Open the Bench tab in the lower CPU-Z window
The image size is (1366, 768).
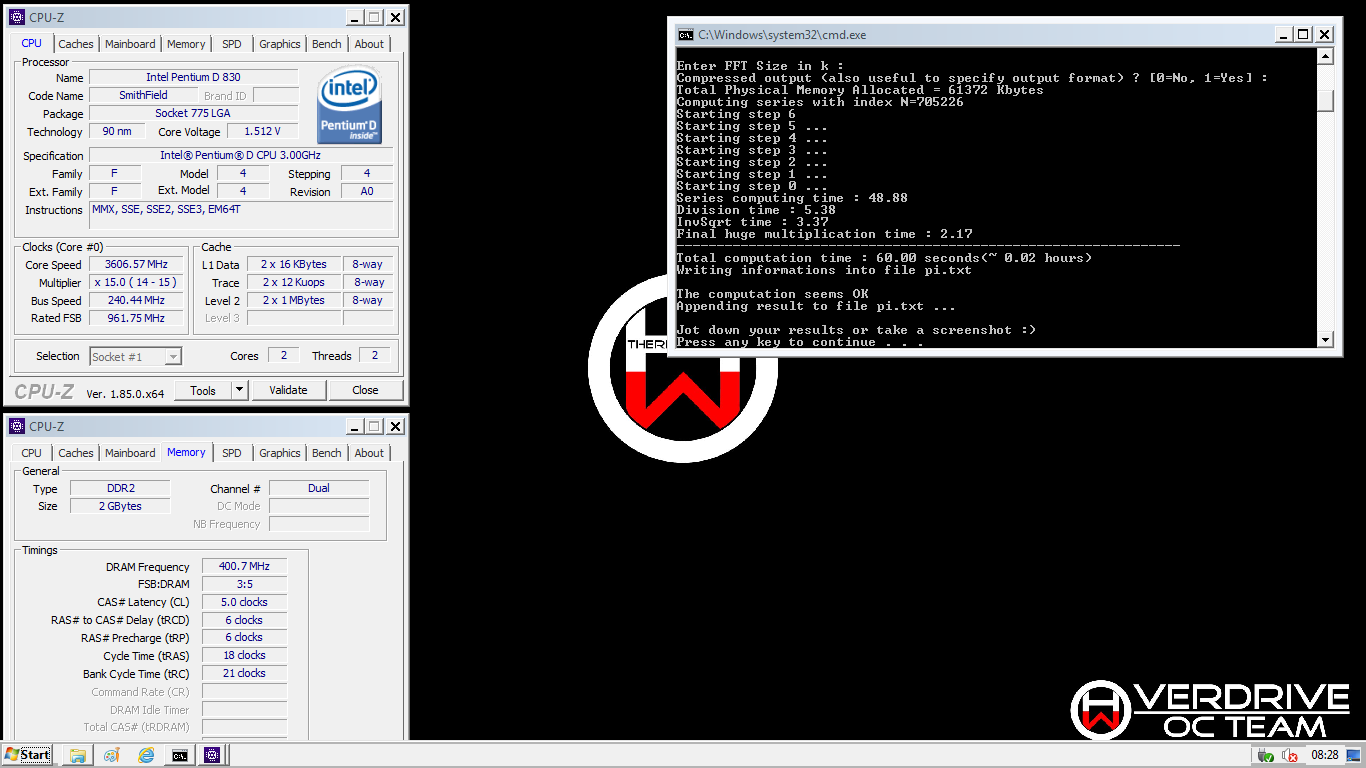click(327, 453)
